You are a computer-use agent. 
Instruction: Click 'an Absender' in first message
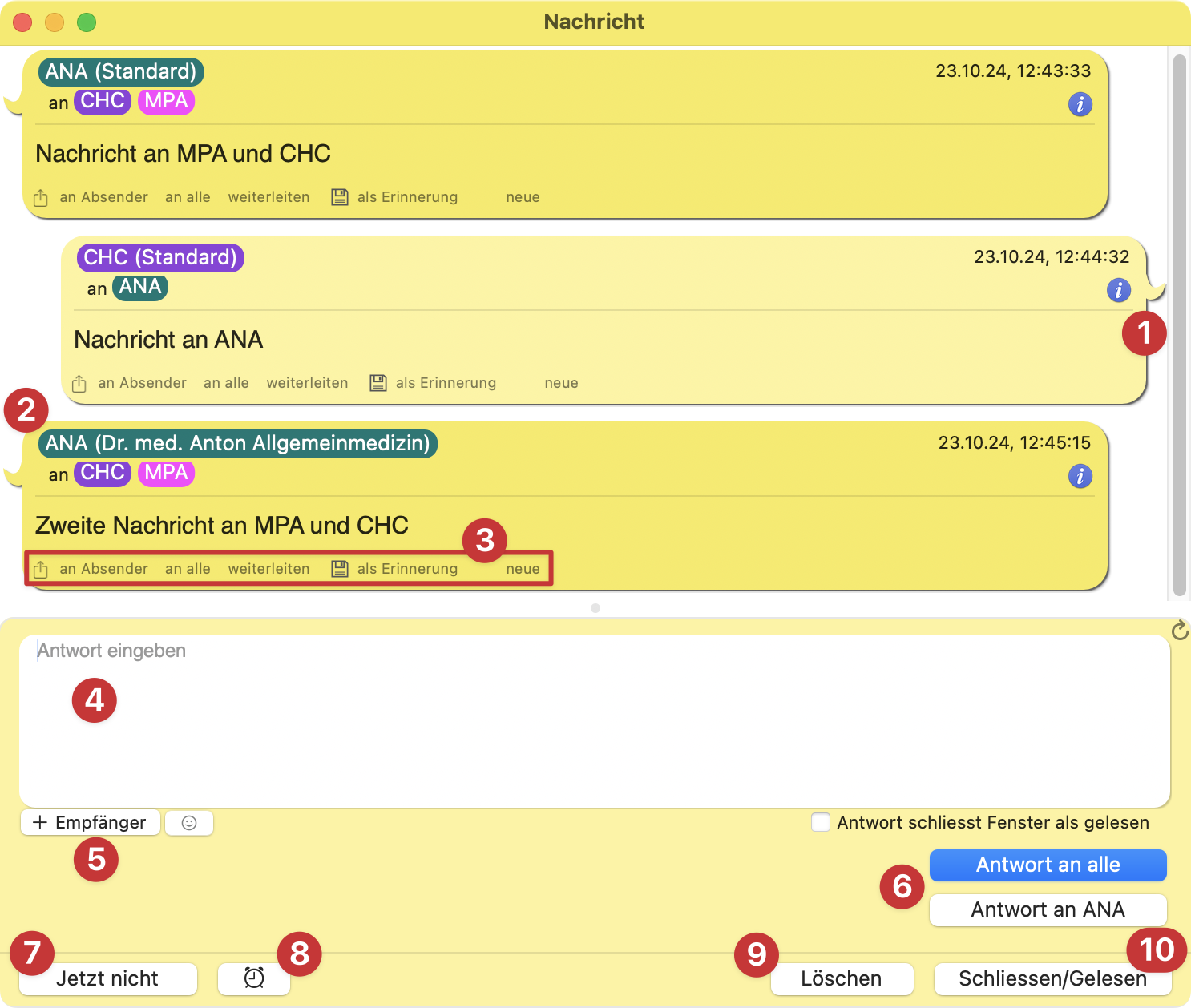(x=104, y=197)
